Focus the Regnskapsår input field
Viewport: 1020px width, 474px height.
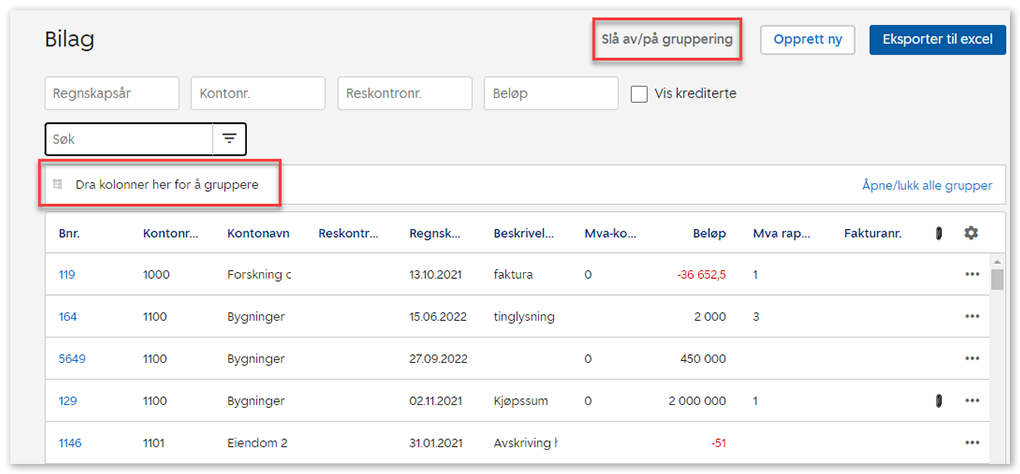tap(112, 94)
